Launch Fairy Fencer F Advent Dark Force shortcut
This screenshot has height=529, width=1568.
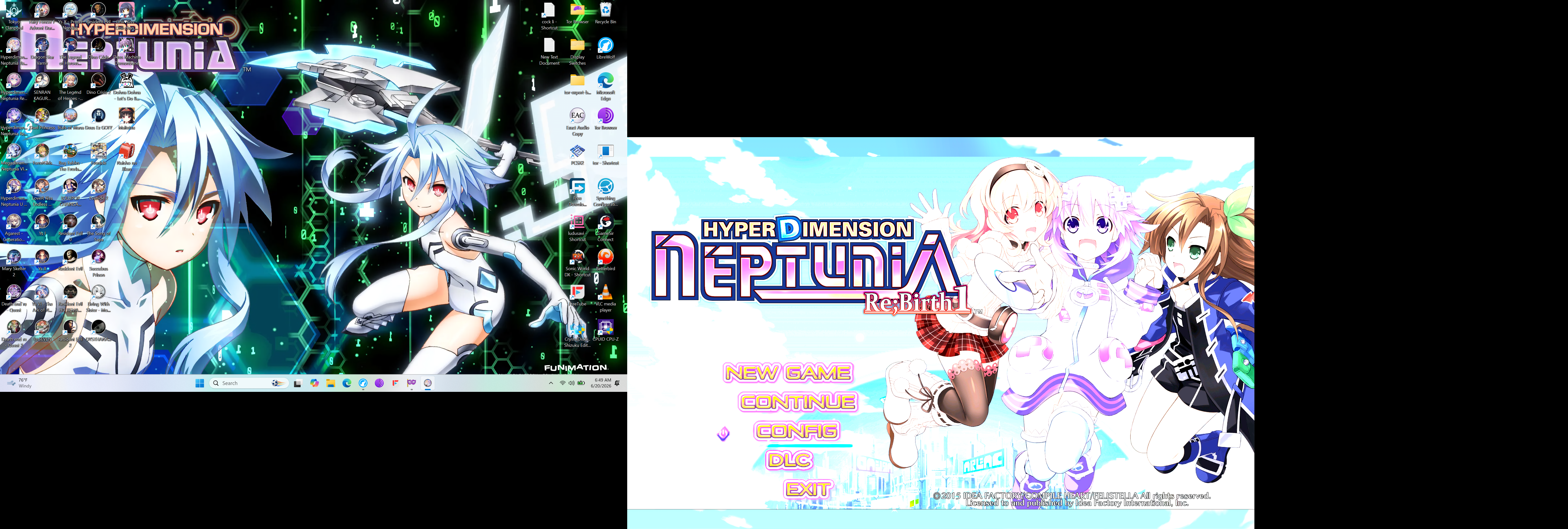pyautogui.click(x=42, y=16)
